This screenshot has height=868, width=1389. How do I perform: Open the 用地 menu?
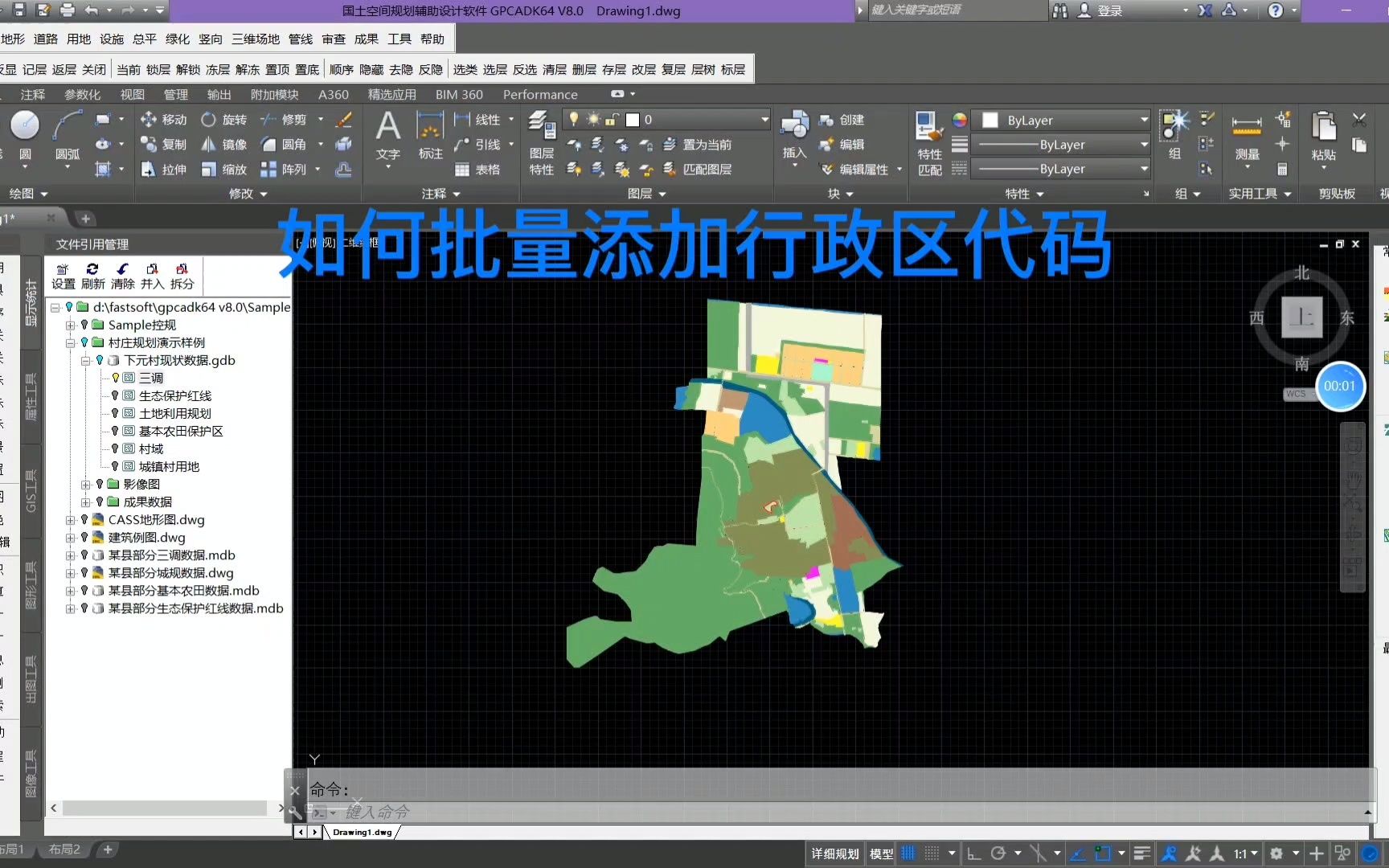coord(79,39)
